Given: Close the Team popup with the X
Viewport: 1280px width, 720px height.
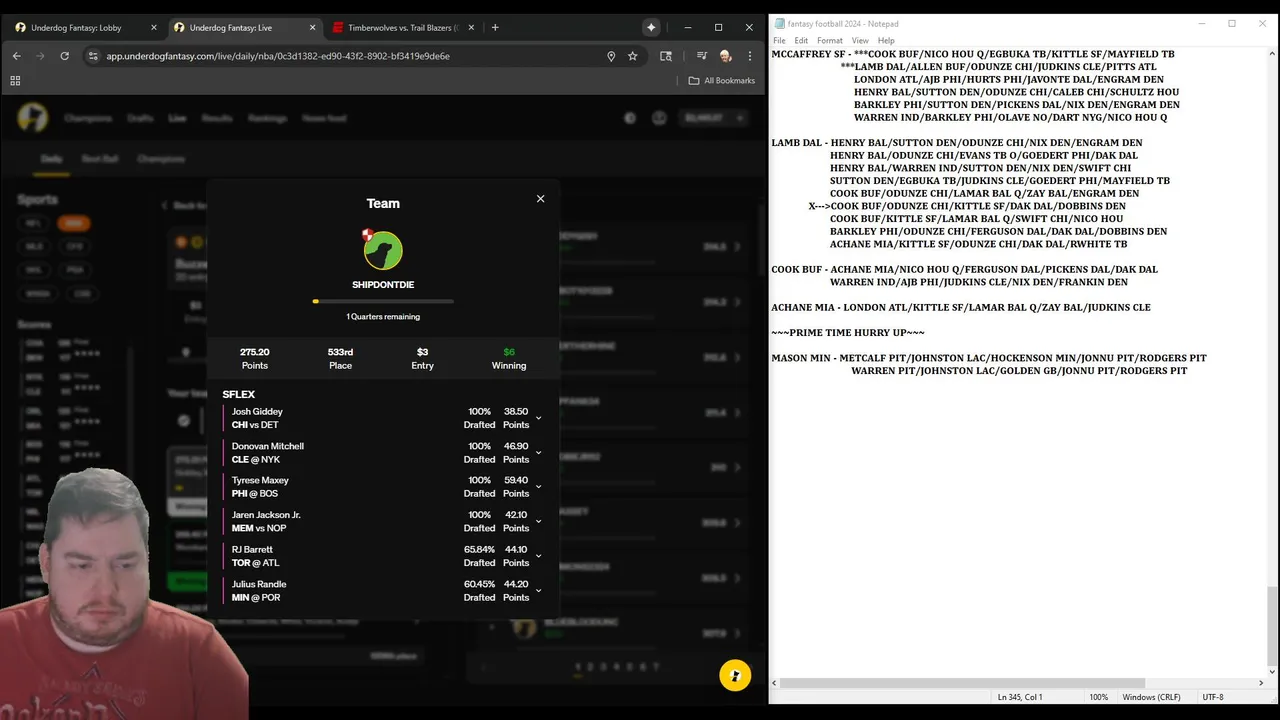Looking at the screenshot, I should click(x=540, y=199).
